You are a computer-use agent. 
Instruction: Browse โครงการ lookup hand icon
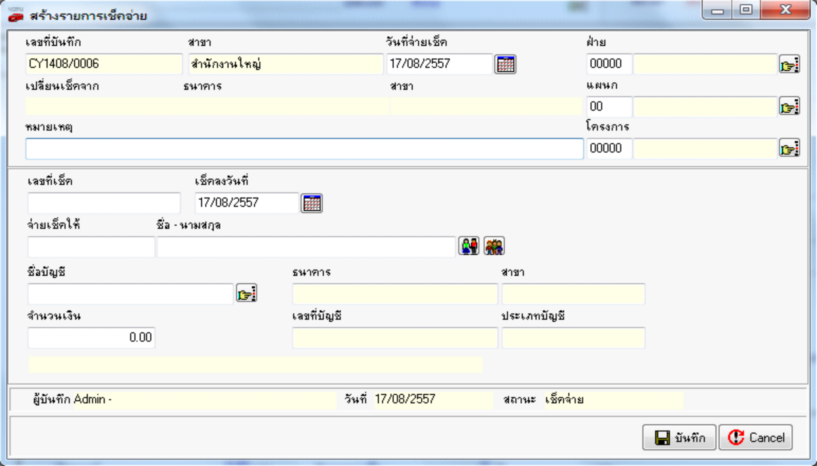[789, 149]
